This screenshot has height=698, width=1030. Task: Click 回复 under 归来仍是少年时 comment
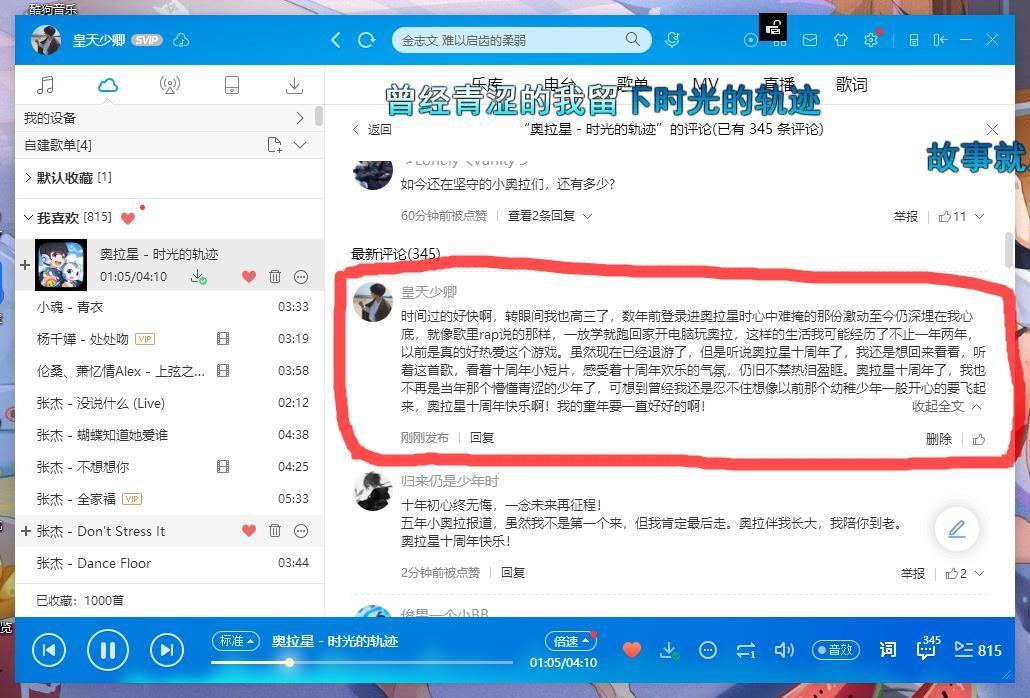tap(513, 573)
